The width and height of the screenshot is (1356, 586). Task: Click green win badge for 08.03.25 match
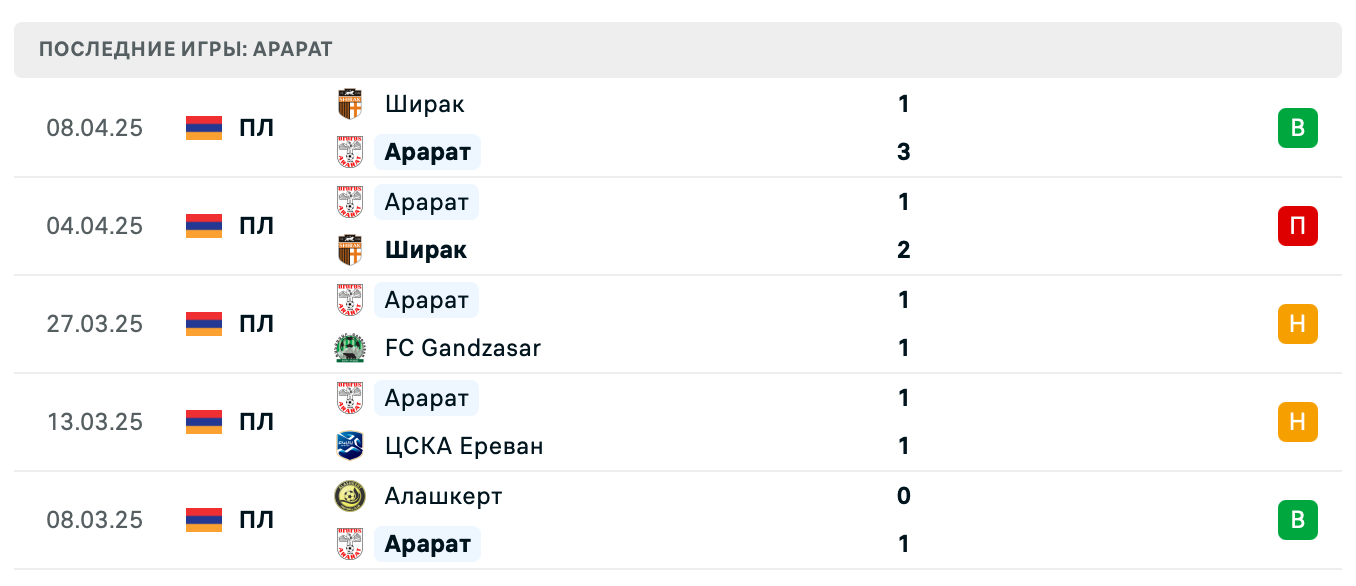[1297, 520]
